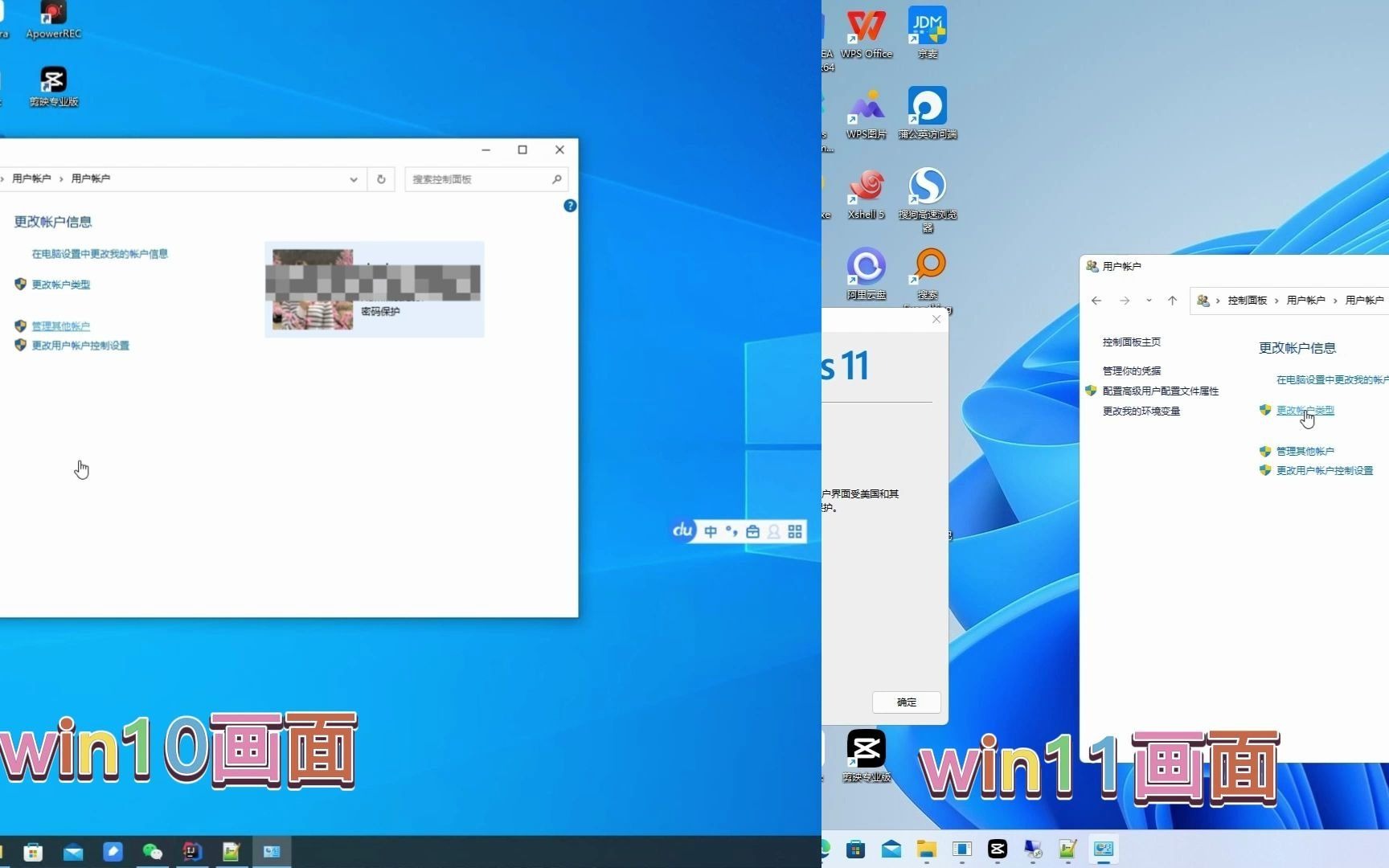Image resolution: width=1389 pixels, height=868 pixels.
Task: Open Baidu IME grid menu icon
Action: point(795,531)
